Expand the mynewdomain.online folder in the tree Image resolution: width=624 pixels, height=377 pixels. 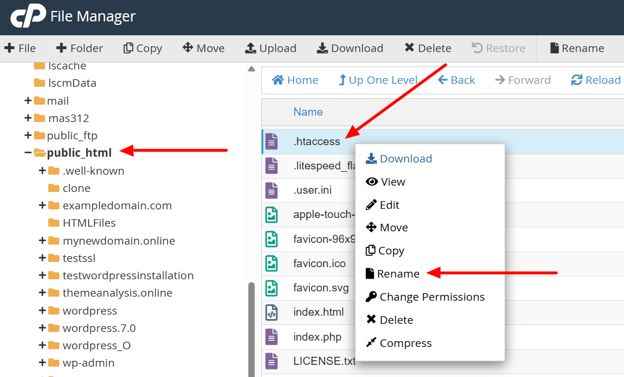click(x=42, y=240)
